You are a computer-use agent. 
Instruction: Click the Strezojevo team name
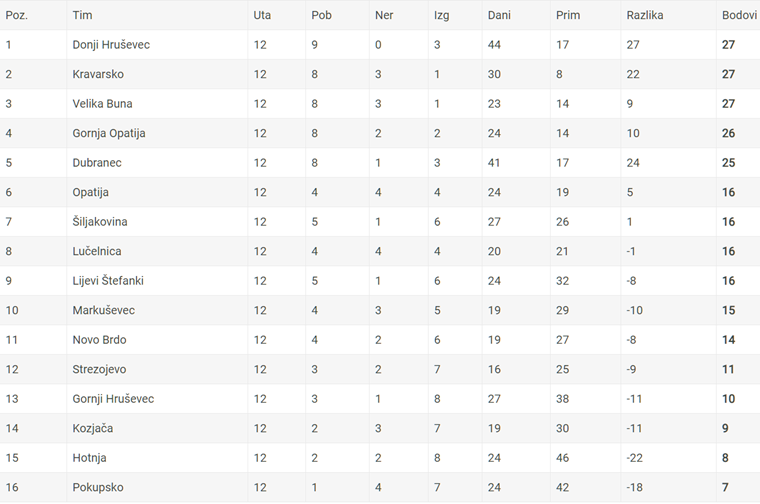click(99, 369)
